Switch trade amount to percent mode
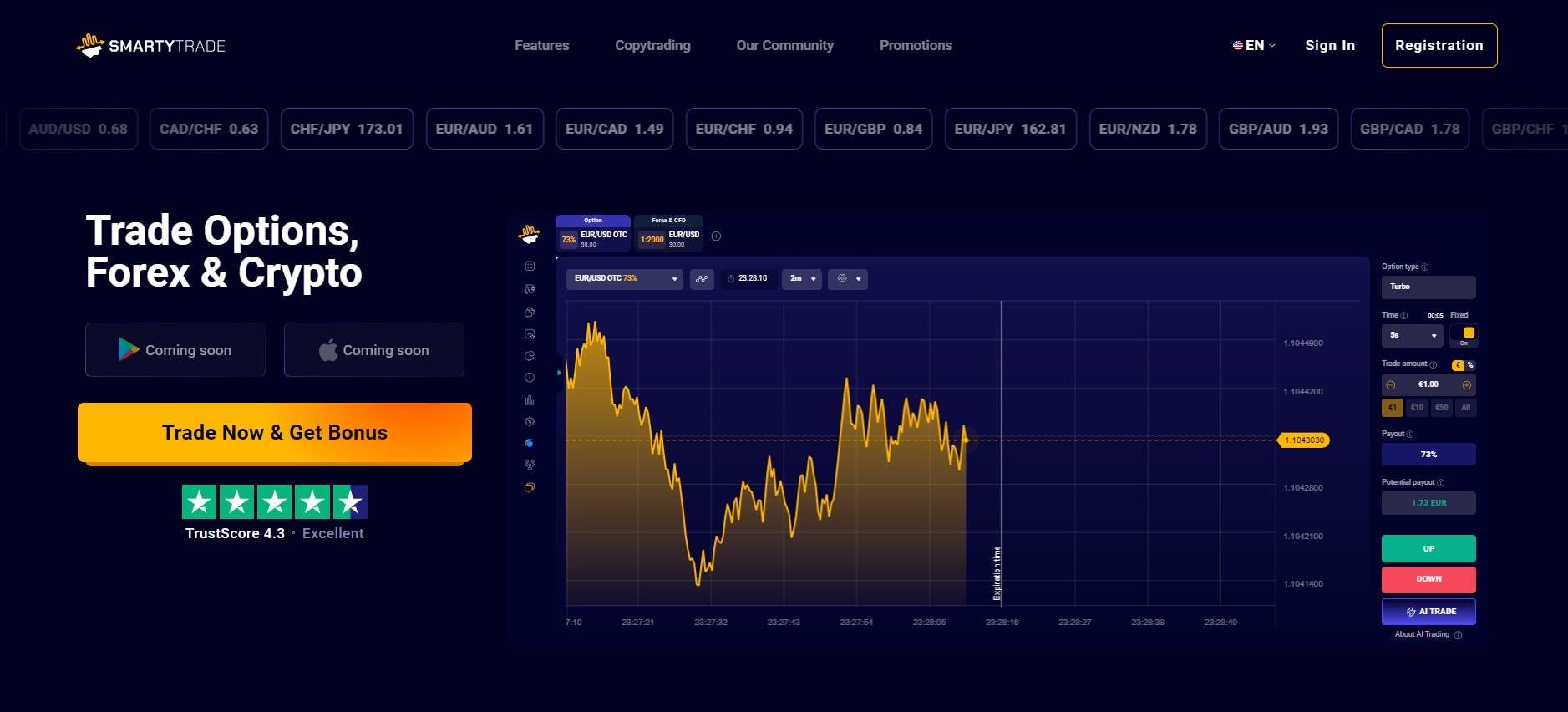This screenshot has height=712, width=1568. pos(1470,365)
